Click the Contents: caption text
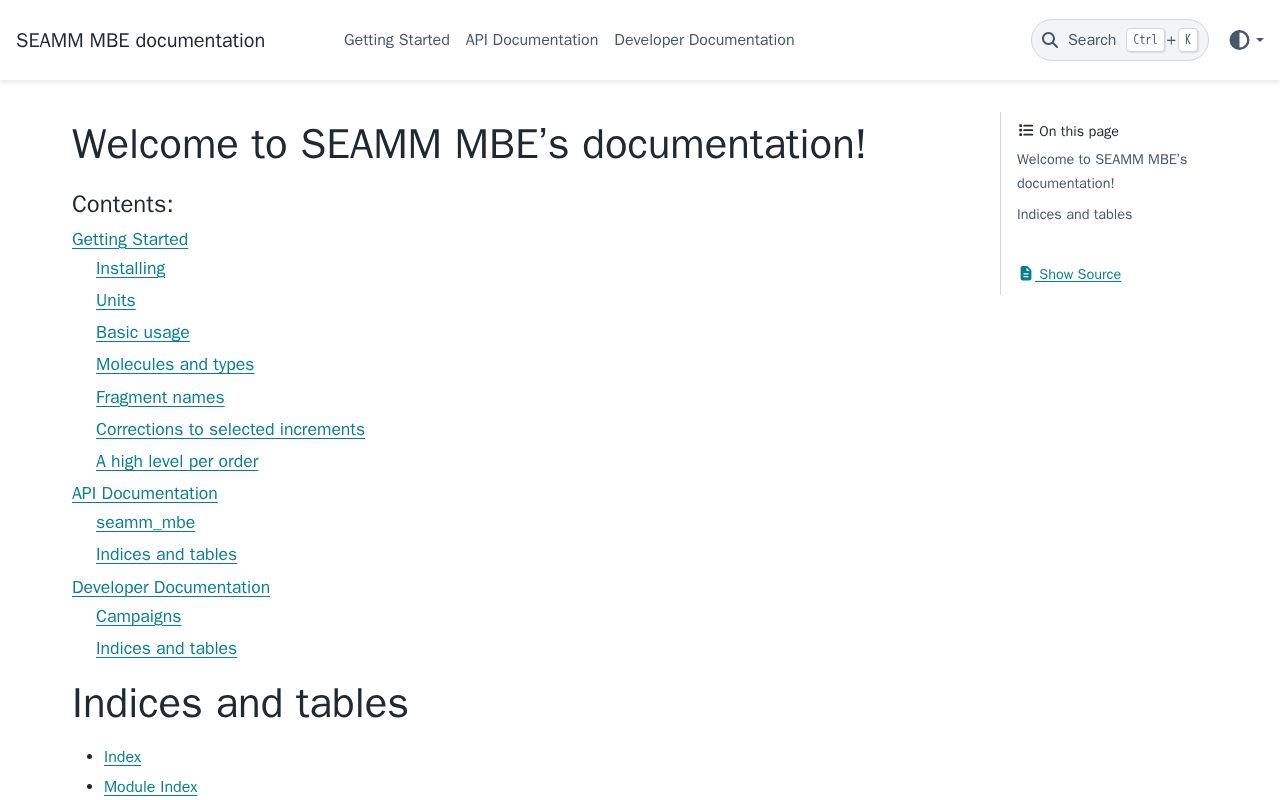Viewport: 1280px width, 800px height. click(123, 204)
